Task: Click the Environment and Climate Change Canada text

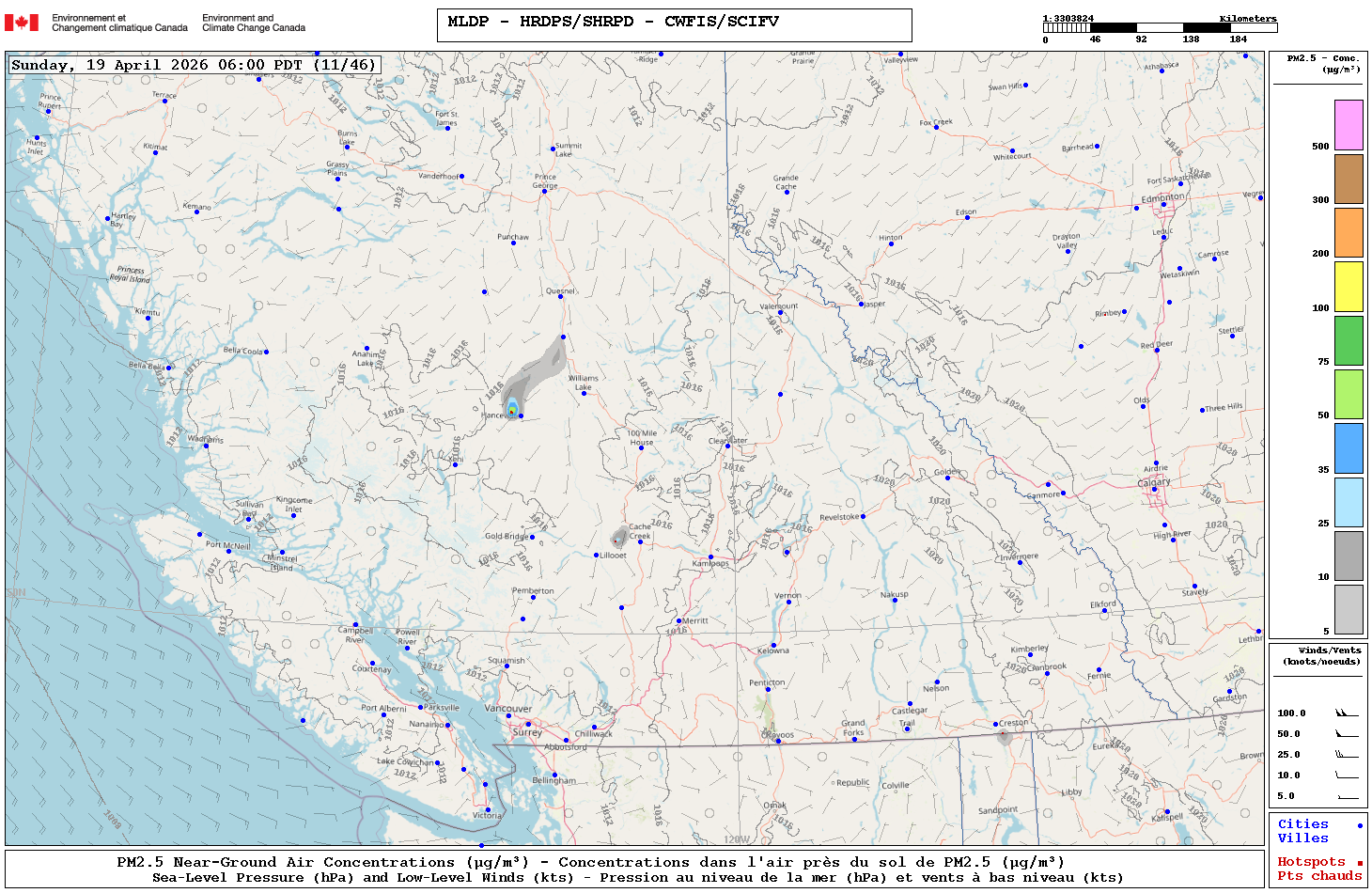Action: [x=254, y=23]
